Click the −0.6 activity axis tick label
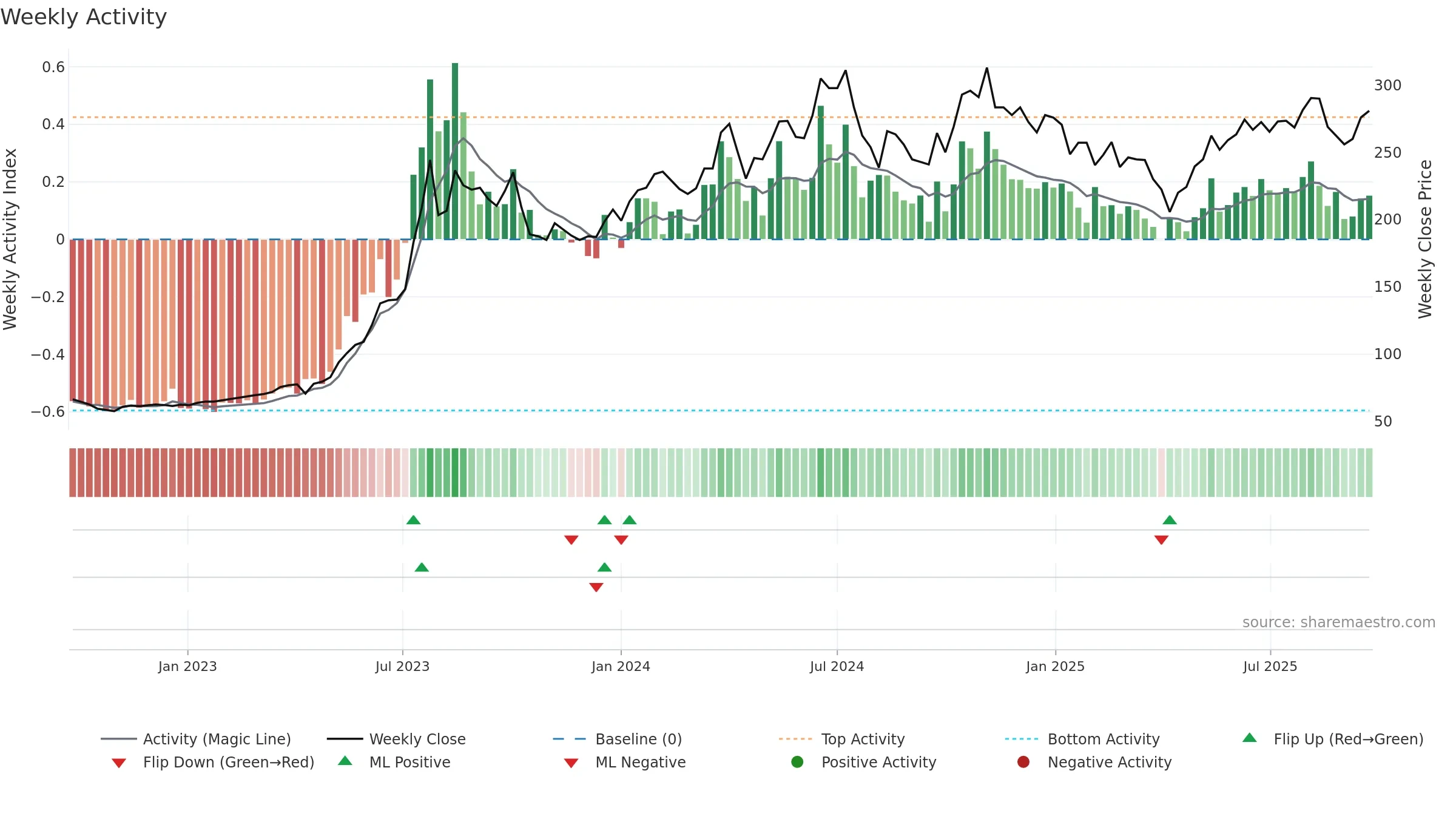Screen dimensions: 1456x819 click(x=48, y=411)
